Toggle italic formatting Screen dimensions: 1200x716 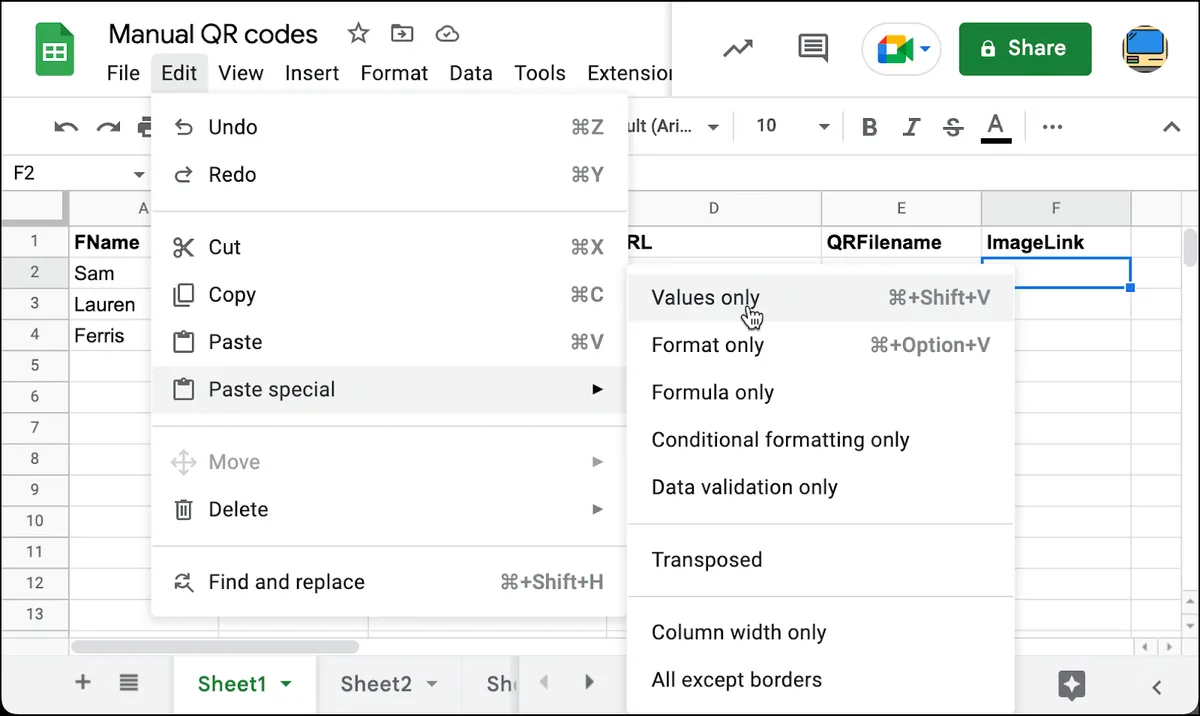tap(911, 127)
